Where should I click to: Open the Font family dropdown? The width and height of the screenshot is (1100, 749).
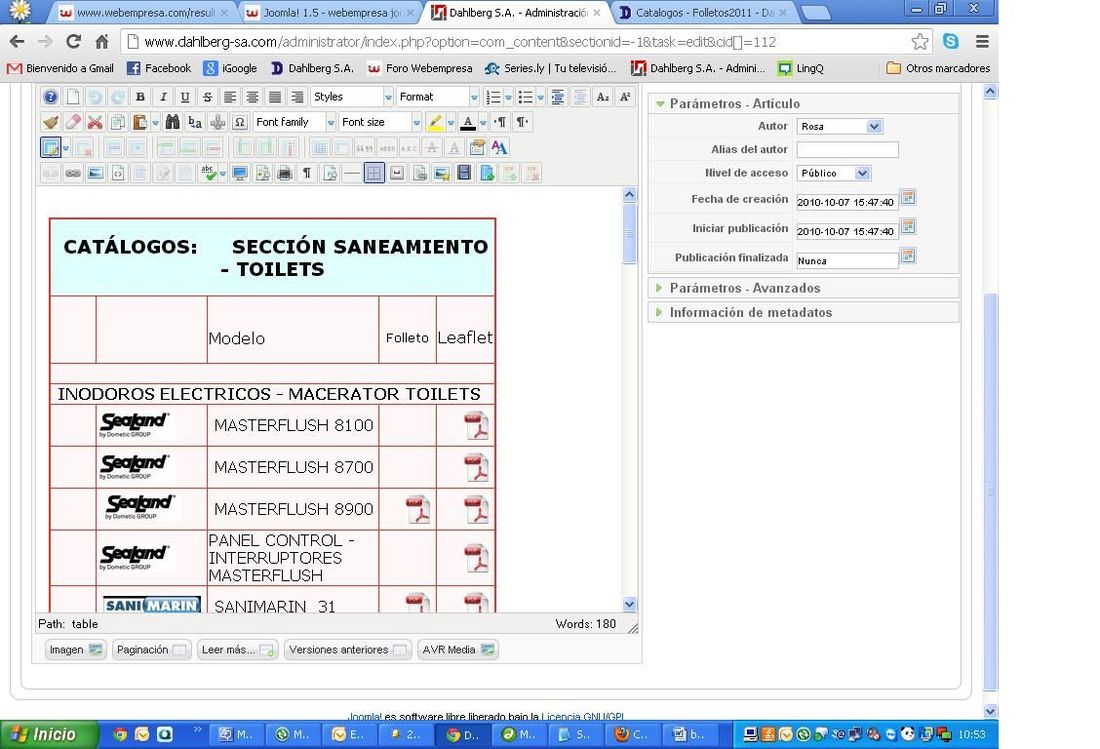(x=295, y=122)
